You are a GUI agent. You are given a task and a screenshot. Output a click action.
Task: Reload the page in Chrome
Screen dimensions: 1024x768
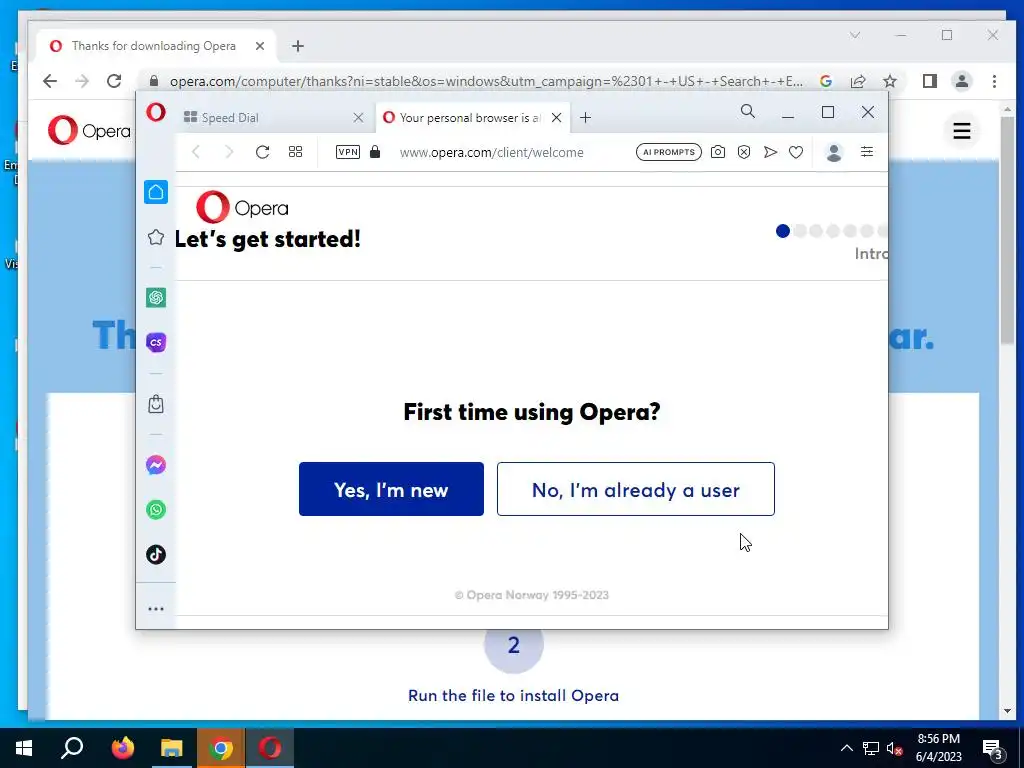pyautogui.click(x=114, y=81)
